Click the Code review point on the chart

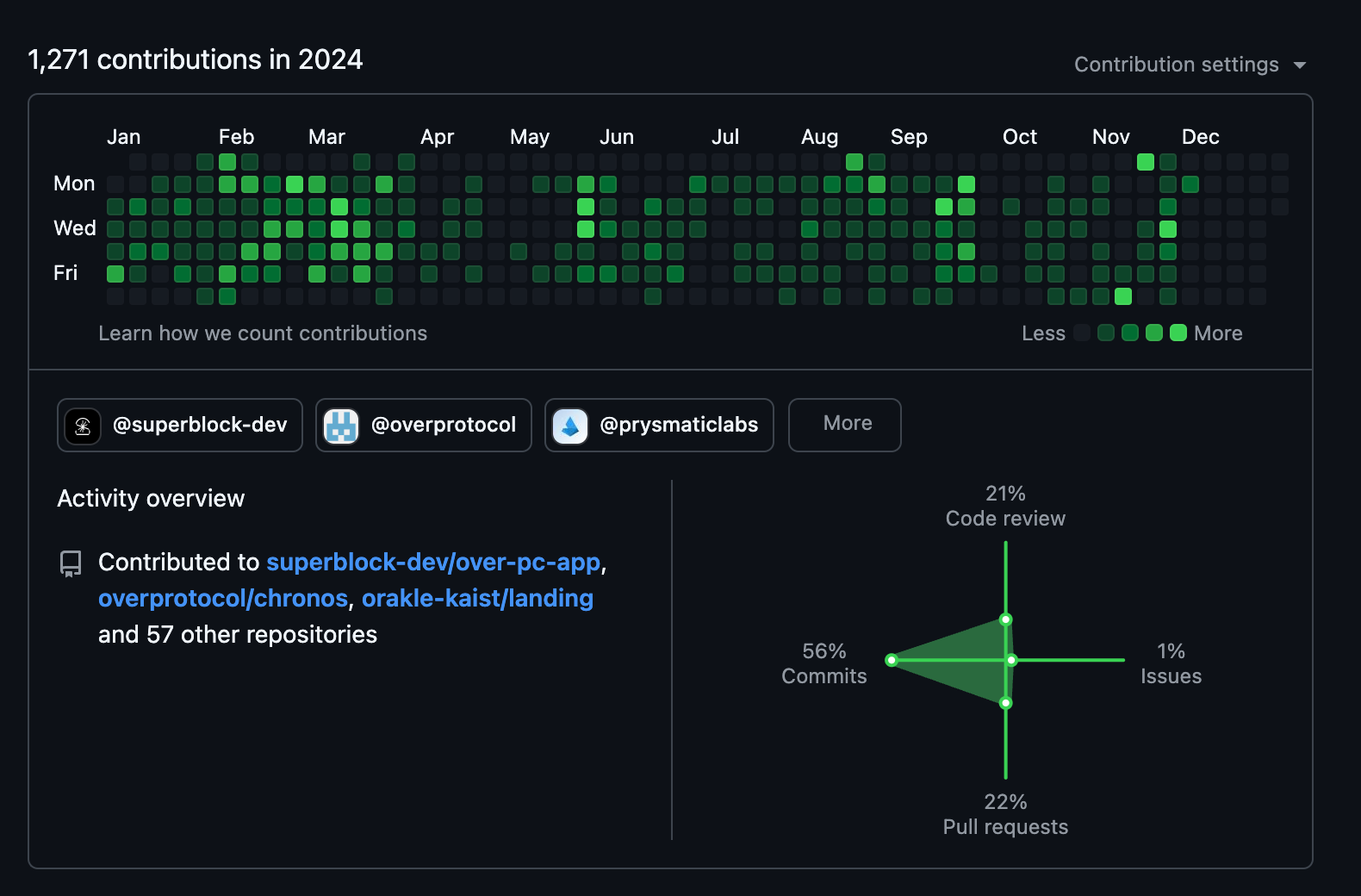pyautogui.click(x=1005, y=619)
